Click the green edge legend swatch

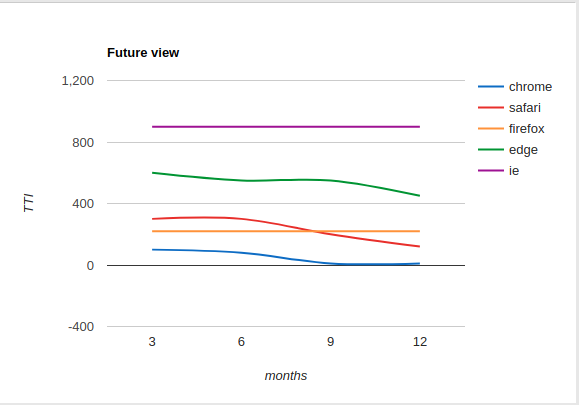tap(491, 150)
